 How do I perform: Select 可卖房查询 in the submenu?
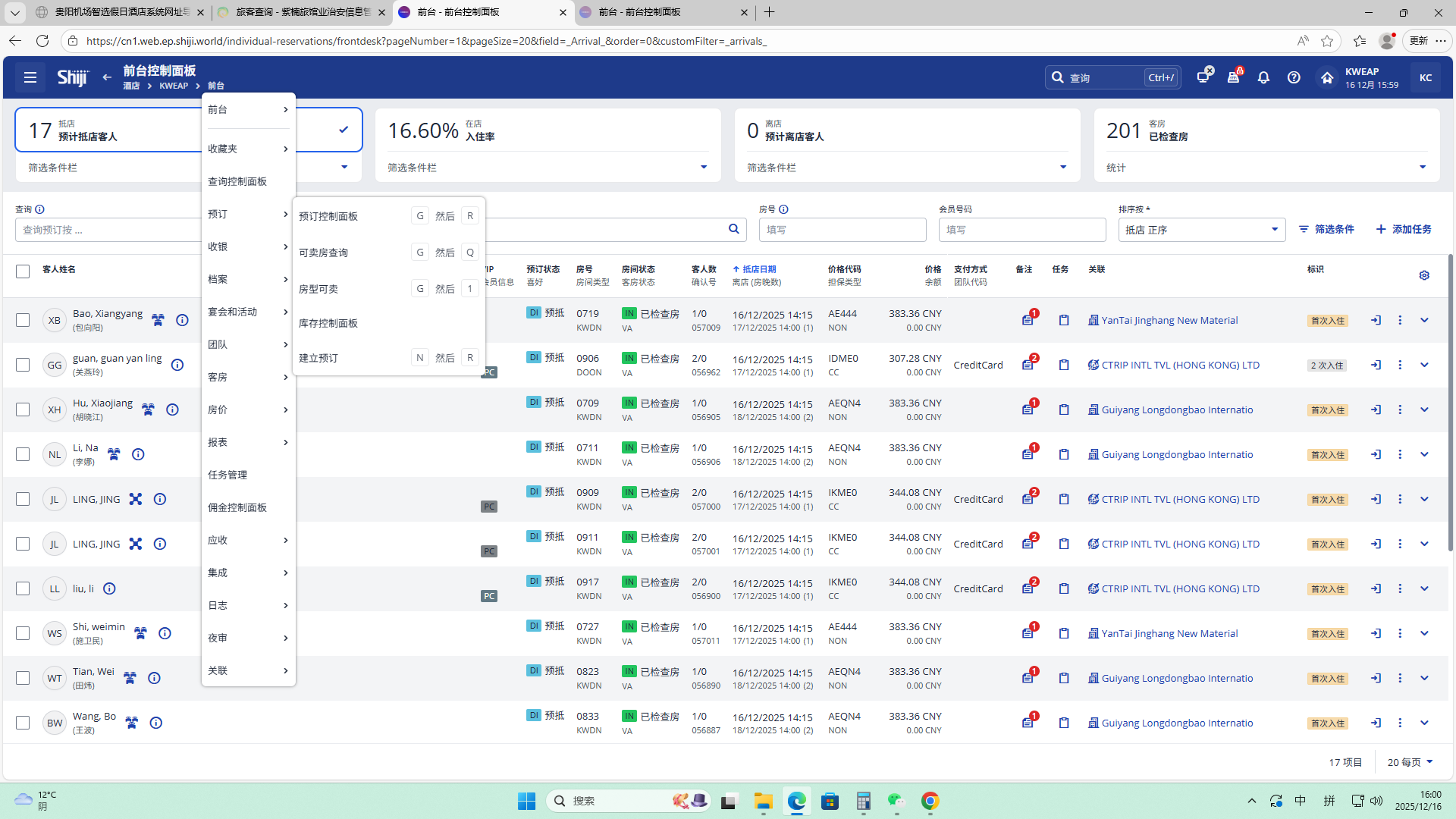(x=324, y=253)
